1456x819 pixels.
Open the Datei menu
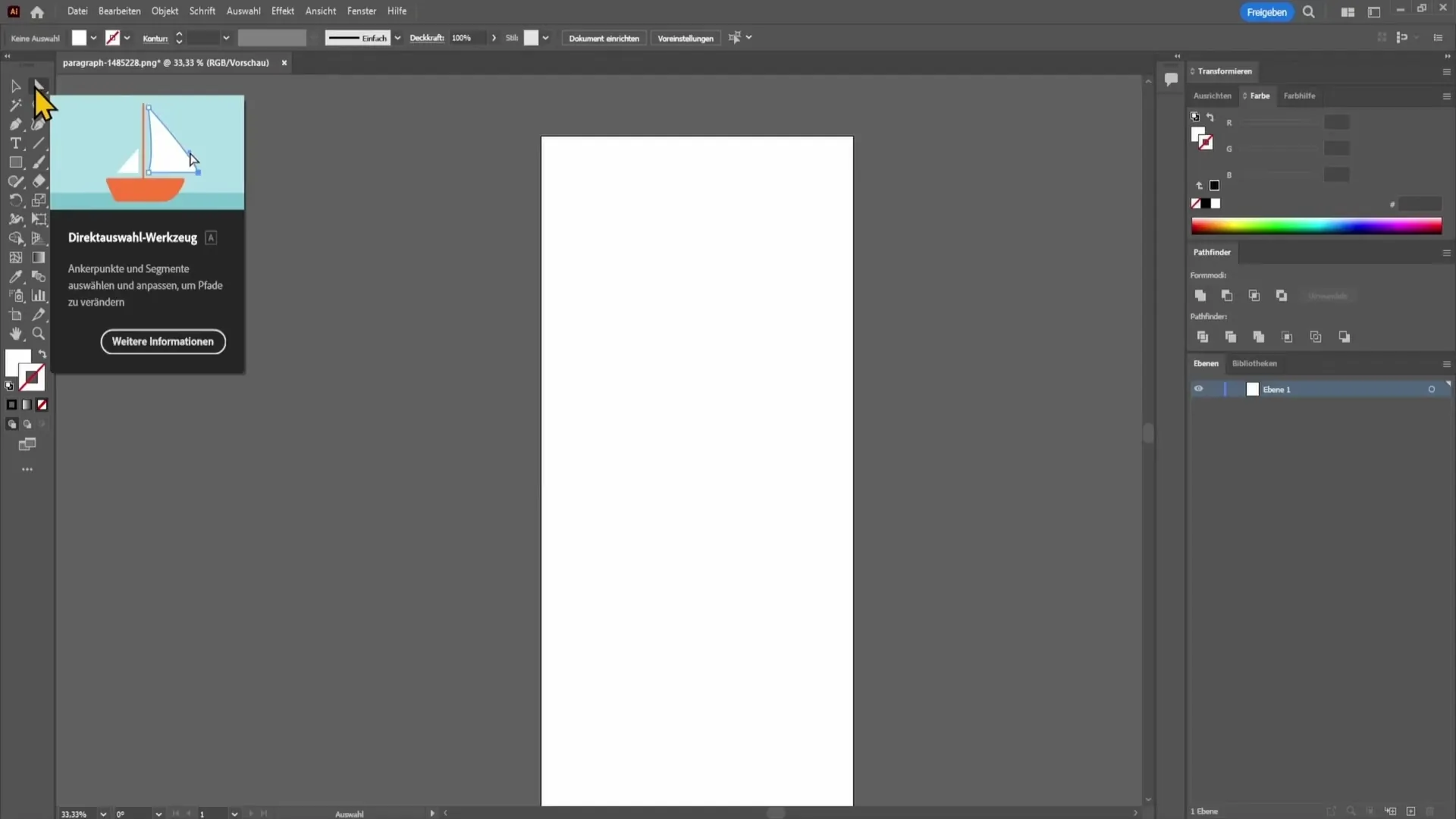coord(77,11)
